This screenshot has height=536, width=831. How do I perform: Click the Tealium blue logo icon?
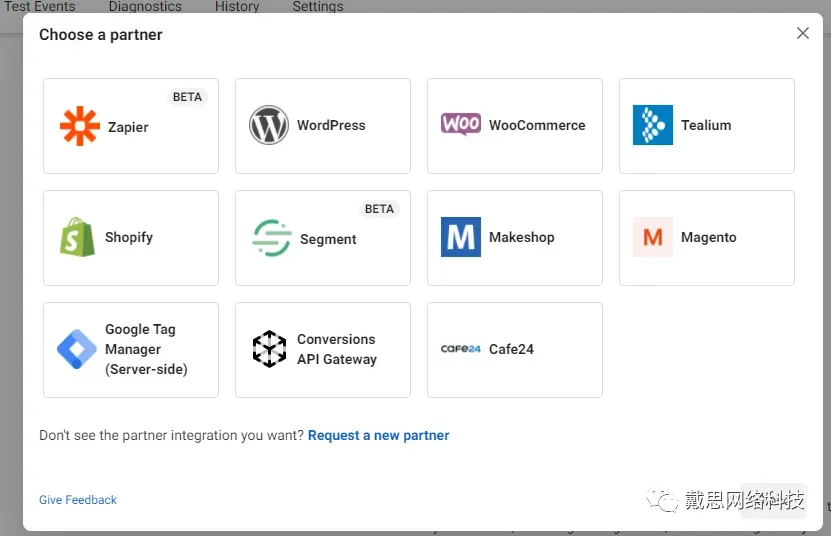pyautogui.click(x=652, y=125)
